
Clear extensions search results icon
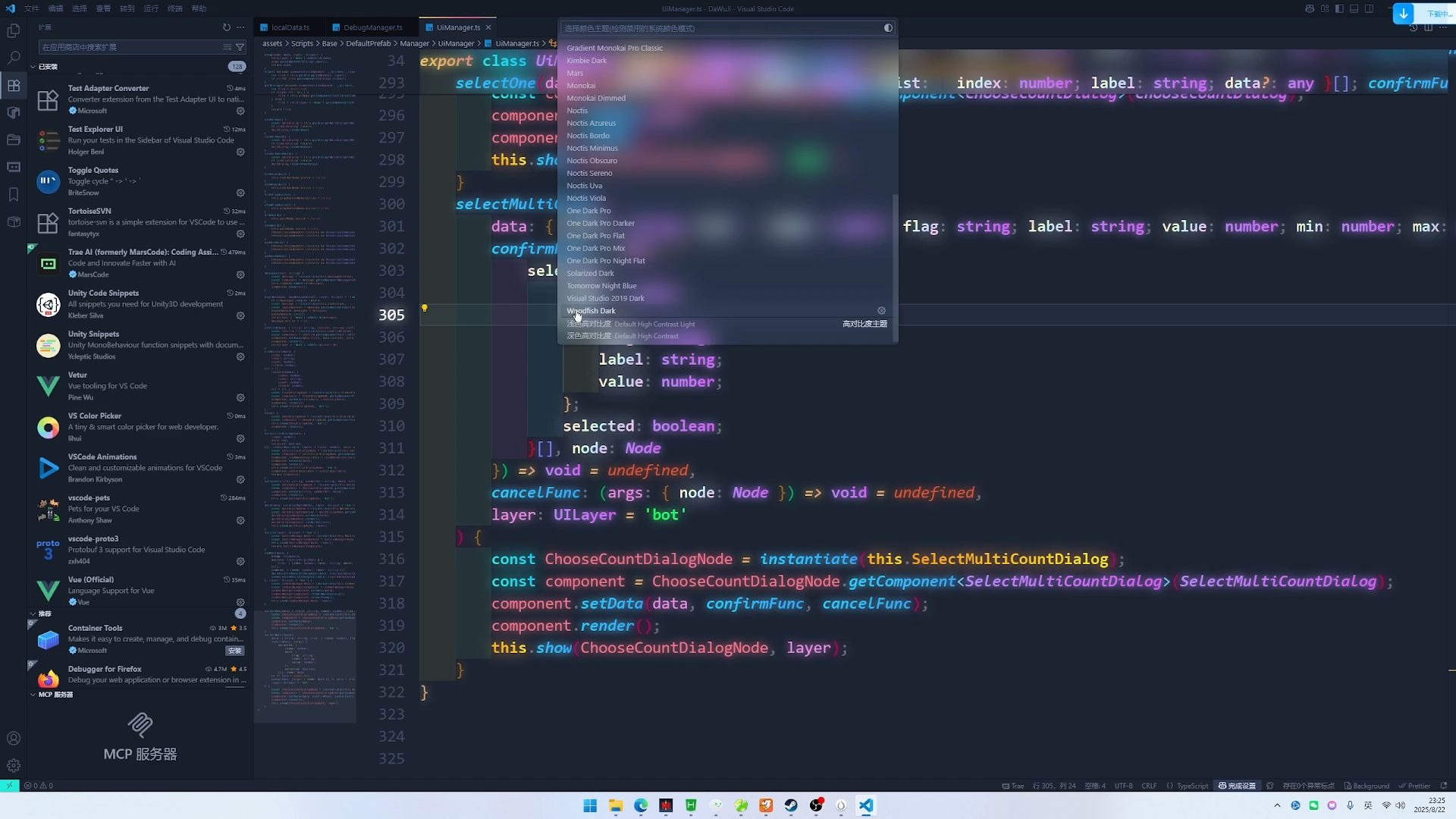pos(227,47)
